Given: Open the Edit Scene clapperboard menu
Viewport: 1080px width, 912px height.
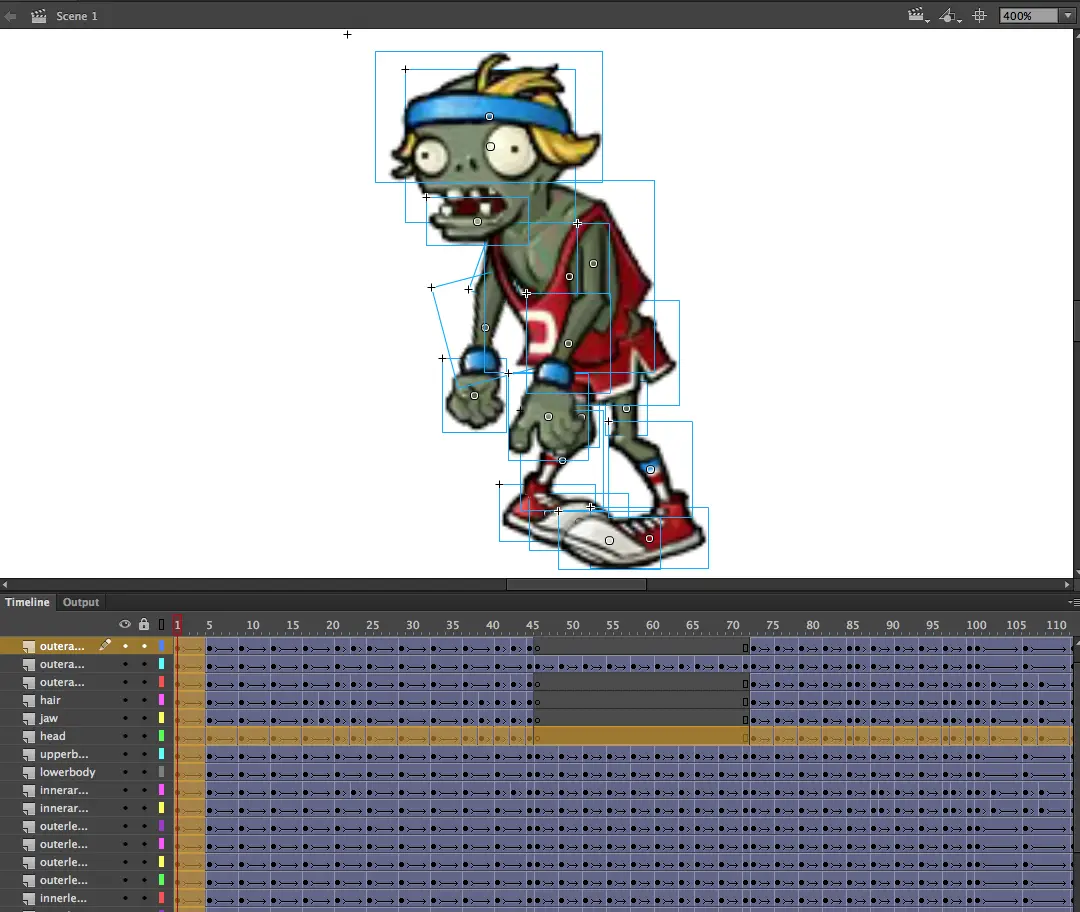Looking at the screenshot, I should (x=918, y=15).
